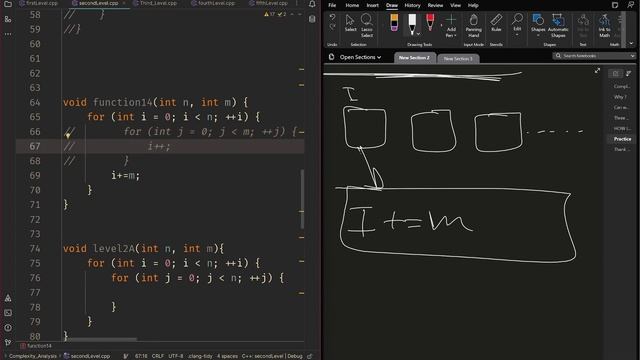Viewport: 640px width, 360px height.
Task: Open the OneNote Review tab
Action: 435,5
